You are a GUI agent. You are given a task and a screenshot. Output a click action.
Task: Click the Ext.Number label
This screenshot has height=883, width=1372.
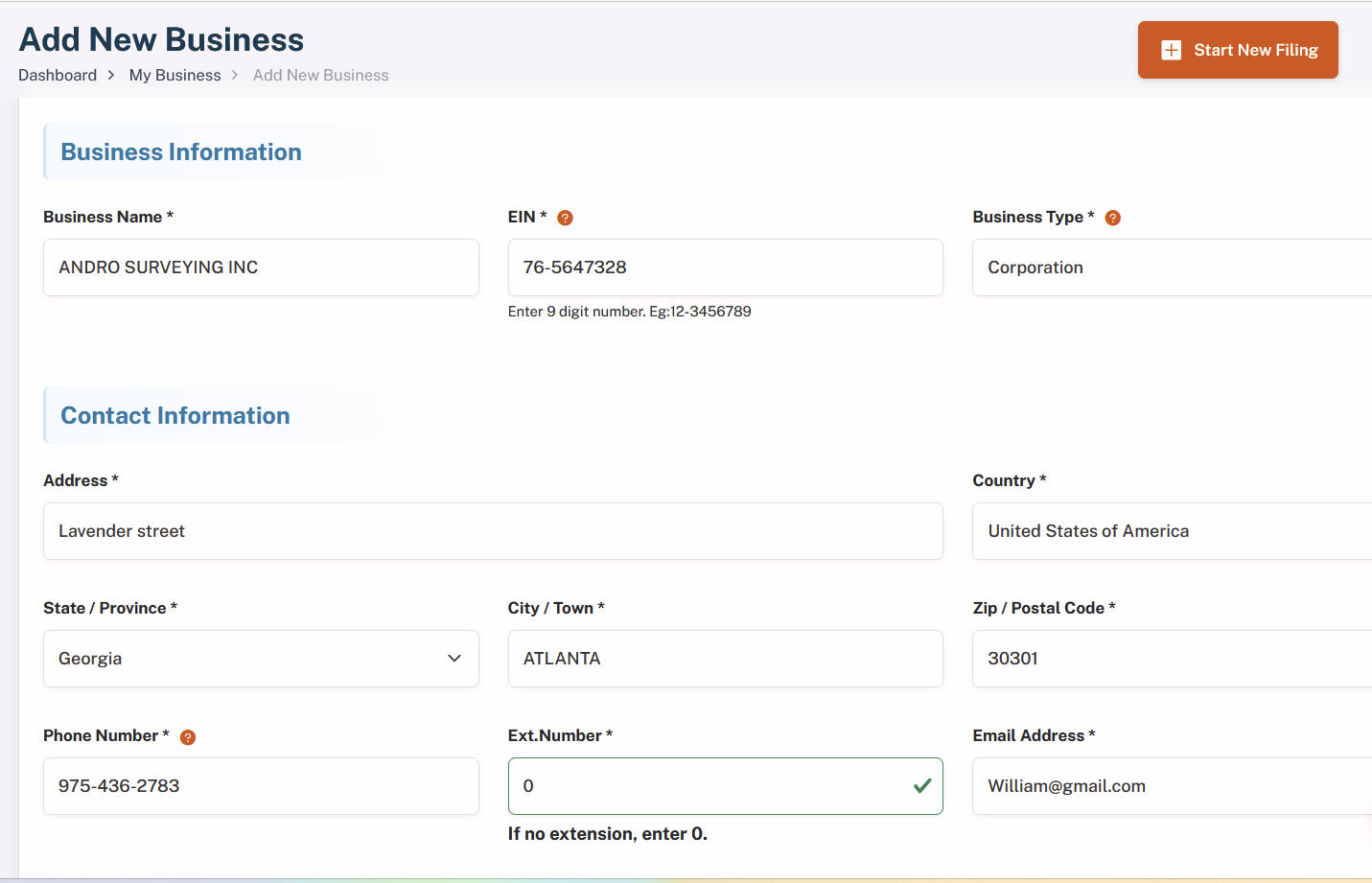coord(560,735)
